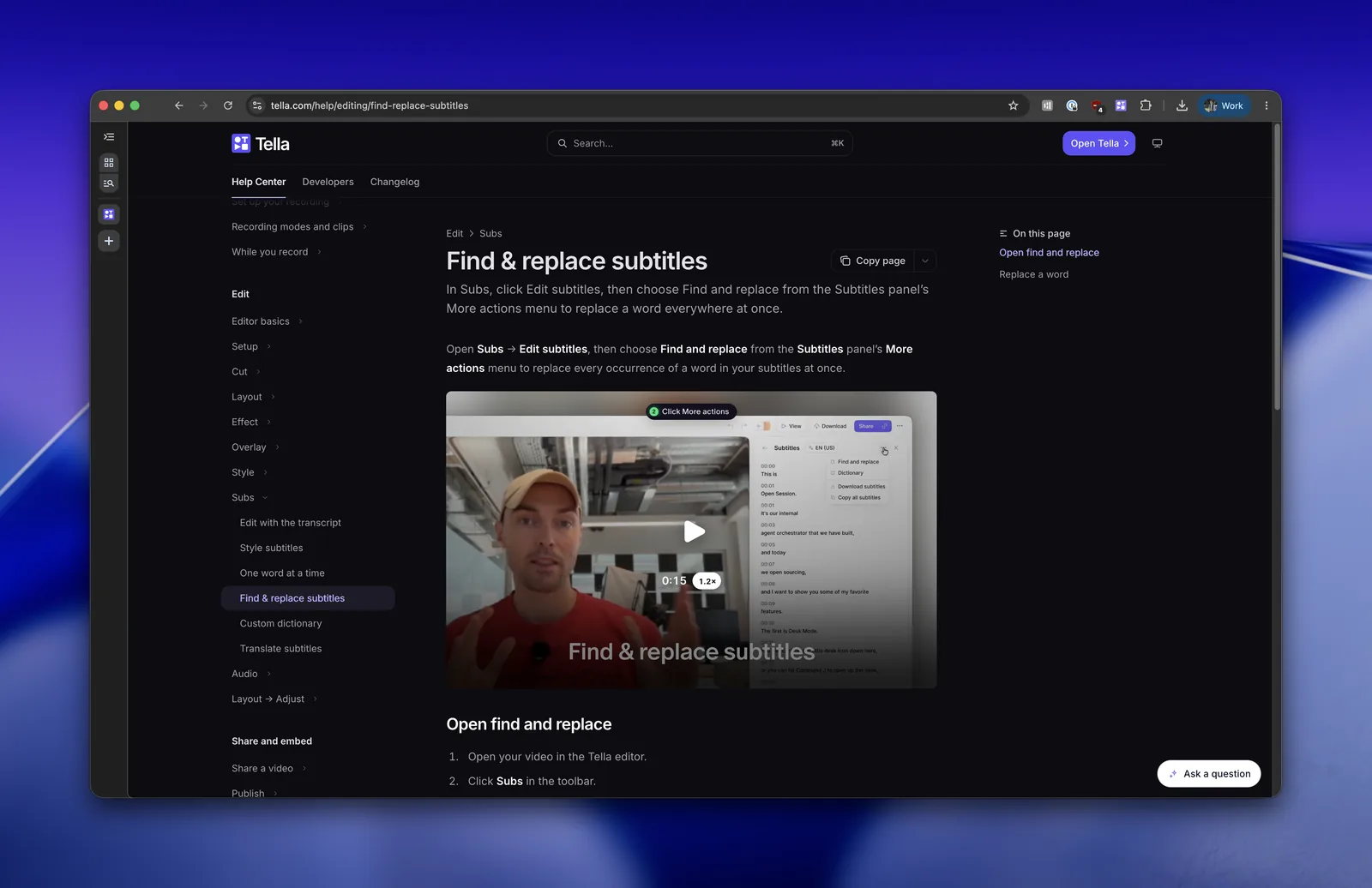The width and height of the screenshot is (1372, 888).
Task: Open Edit with the transcript page
Action: click(x=291, y=523)
